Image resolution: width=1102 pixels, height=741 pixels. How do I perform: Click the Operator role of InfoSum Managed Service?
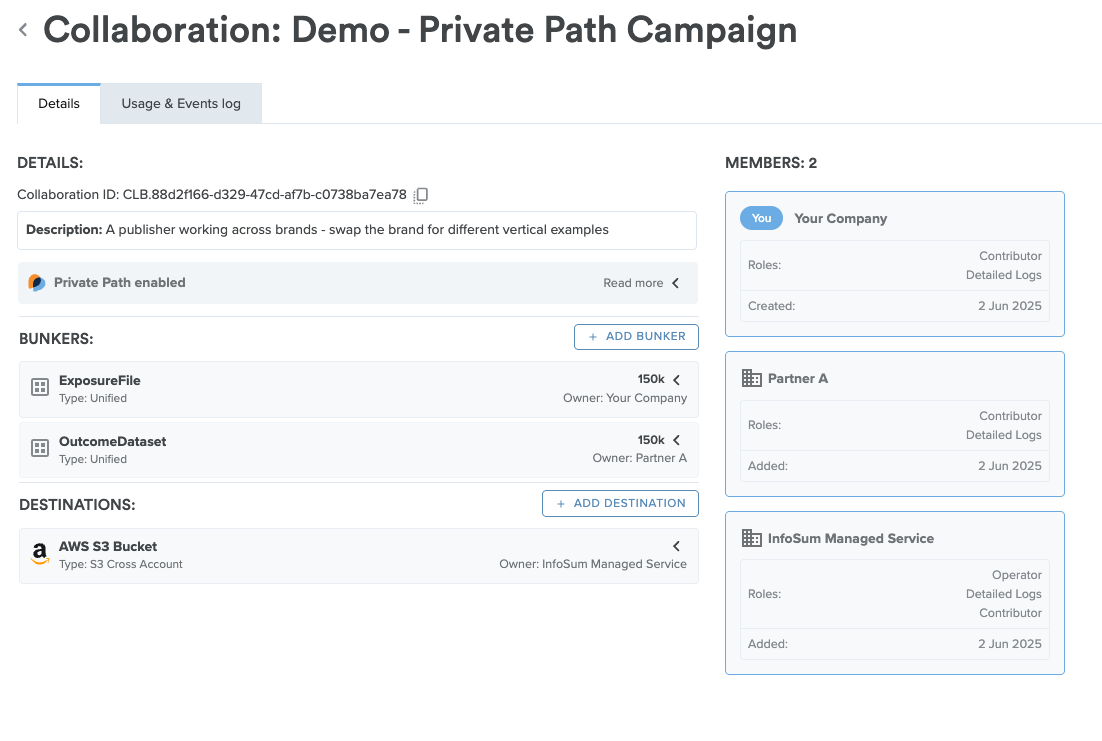pyautogui.click(x=1016, y=575)
